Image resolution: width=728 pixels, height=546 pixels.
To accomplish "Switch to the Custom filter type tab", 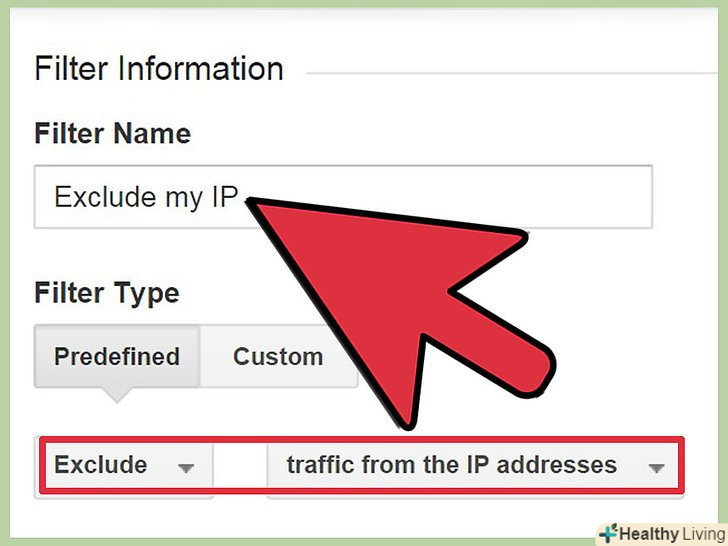I will (278, 356).
